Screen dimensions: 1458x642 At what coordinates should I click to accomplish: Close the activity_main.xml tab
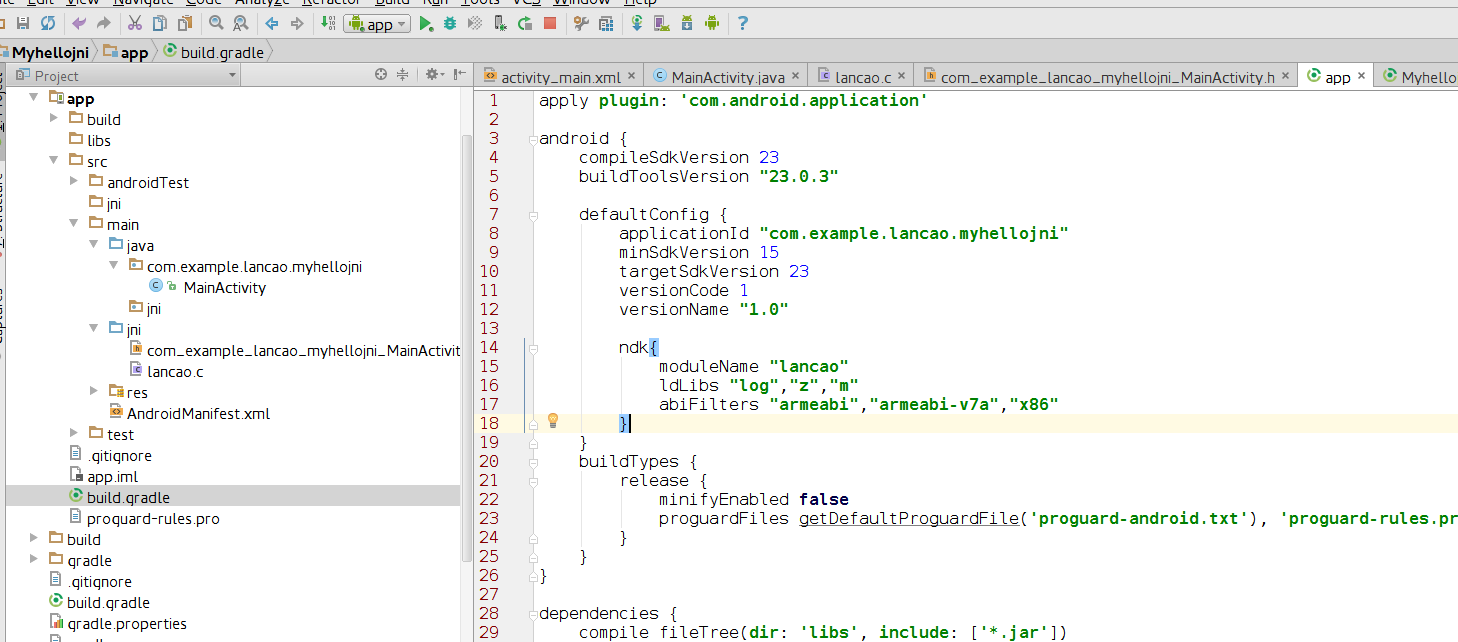[x=630, y=76]
